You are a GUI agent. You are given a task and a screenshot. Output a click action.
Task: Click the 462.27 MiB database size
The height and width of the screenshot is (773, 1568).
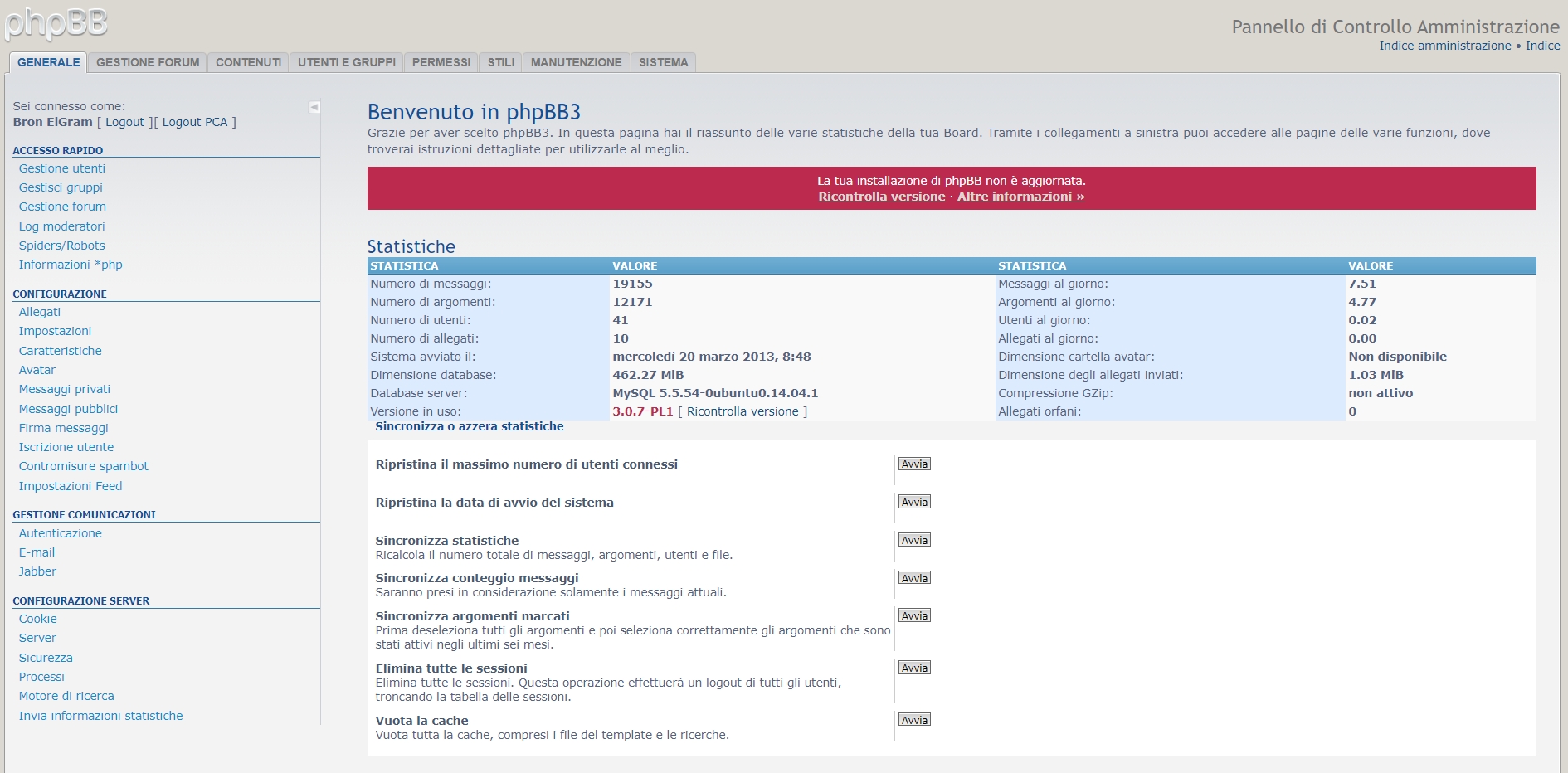[x=648, y=375]
